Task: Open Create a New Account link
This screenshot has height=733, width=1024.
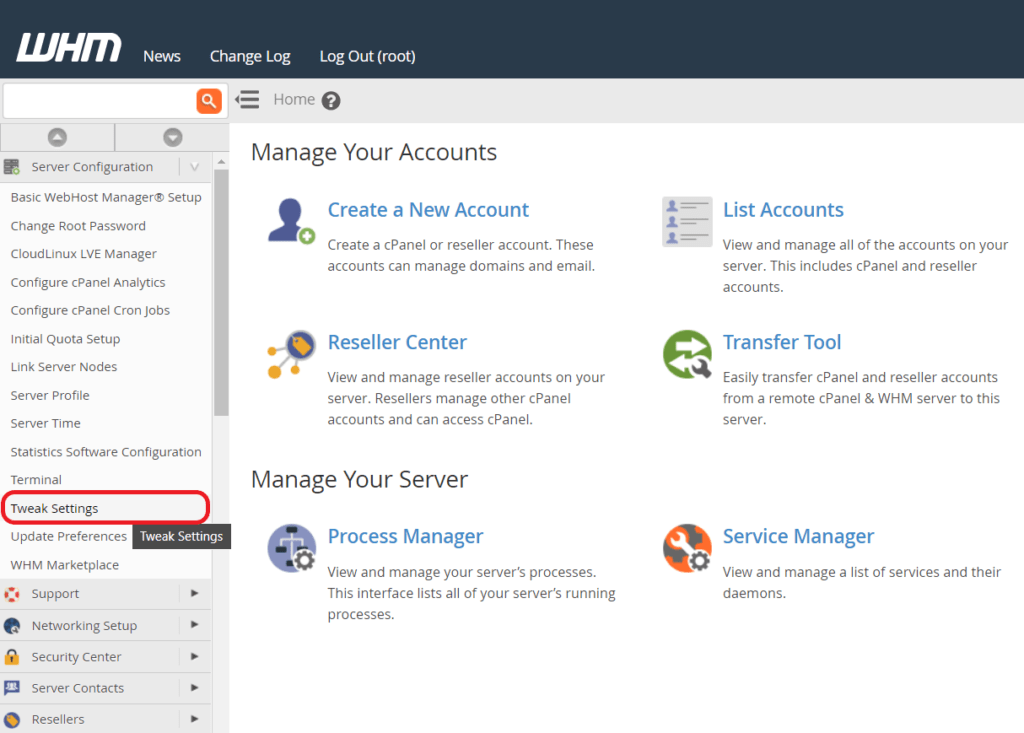Action: [428, 210]
